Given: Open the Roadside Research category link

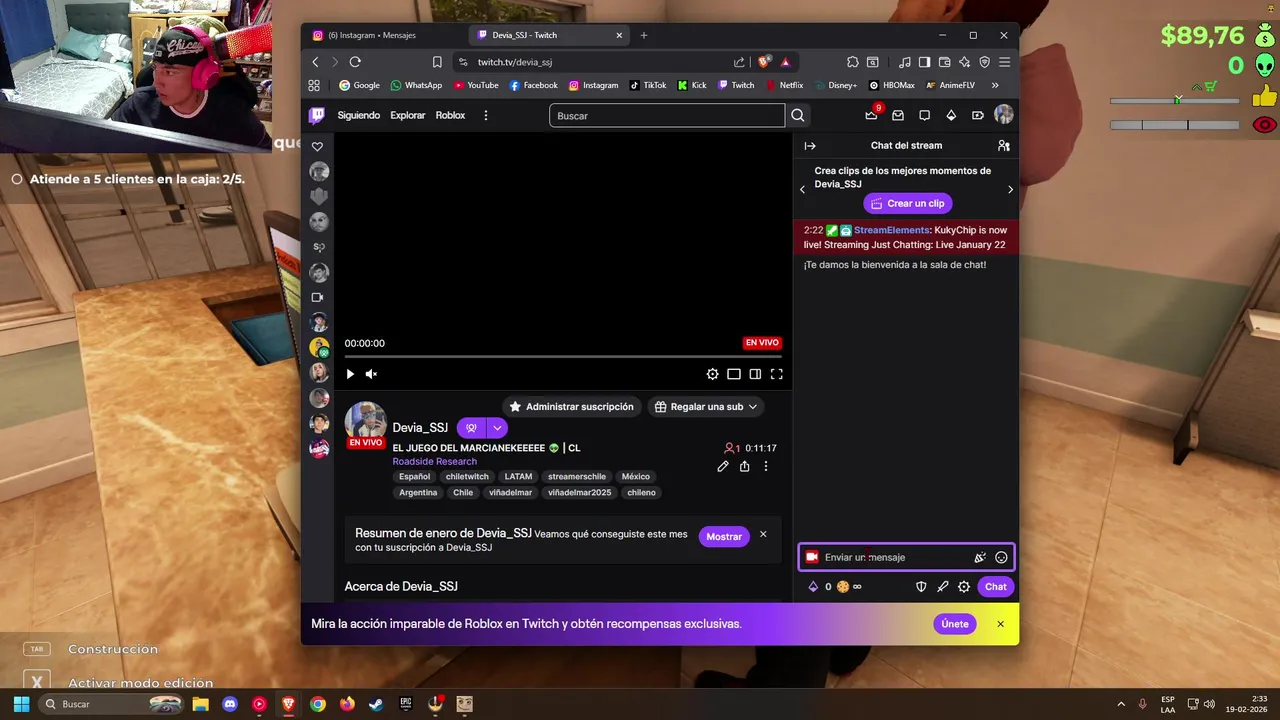Looking at the screenshot, I should 434,462.
